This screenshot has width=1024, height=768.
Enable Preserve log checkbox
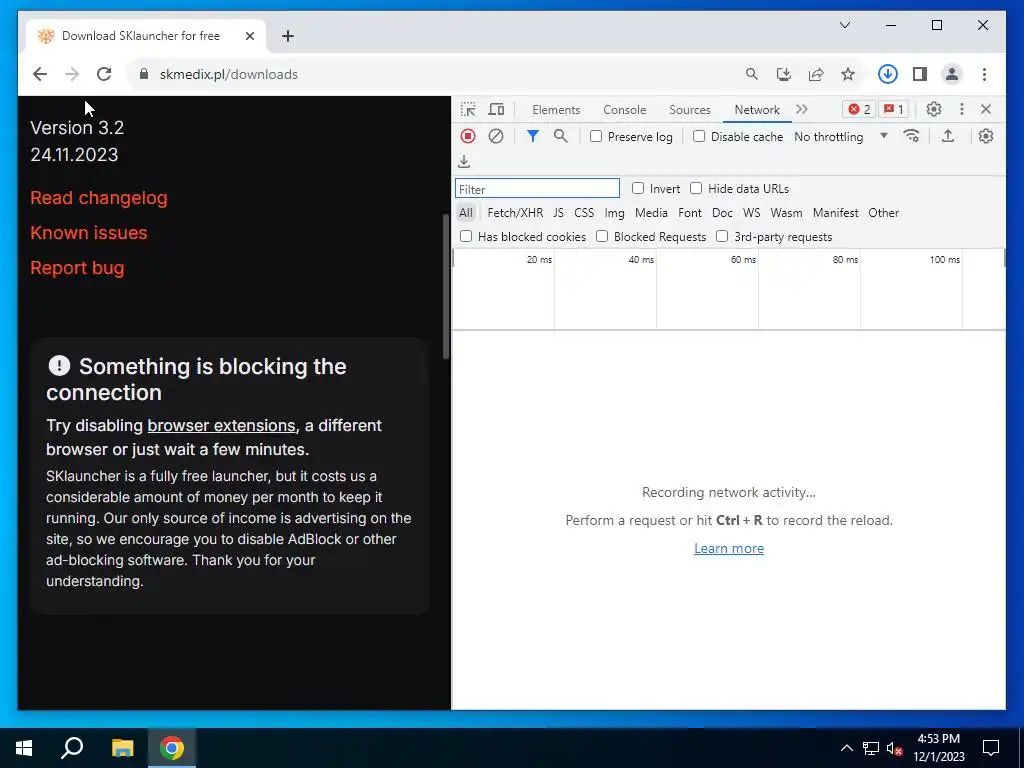596,136
